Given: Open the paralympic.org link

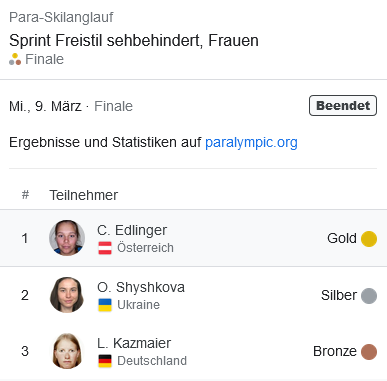Looking at the screenshot, I should pos(251,142).
